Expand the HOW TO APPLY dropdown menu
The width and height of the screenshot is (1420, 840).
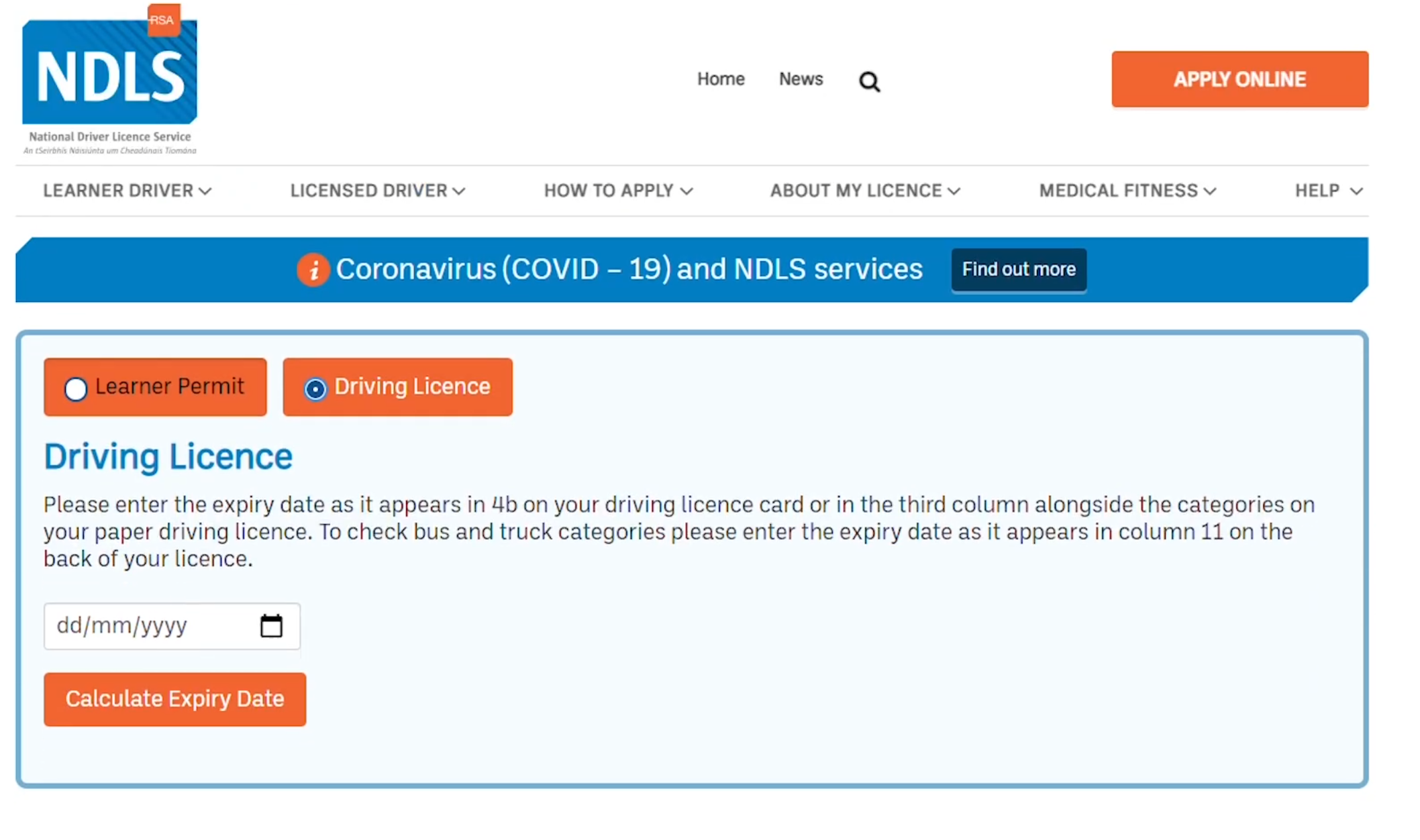616,190
